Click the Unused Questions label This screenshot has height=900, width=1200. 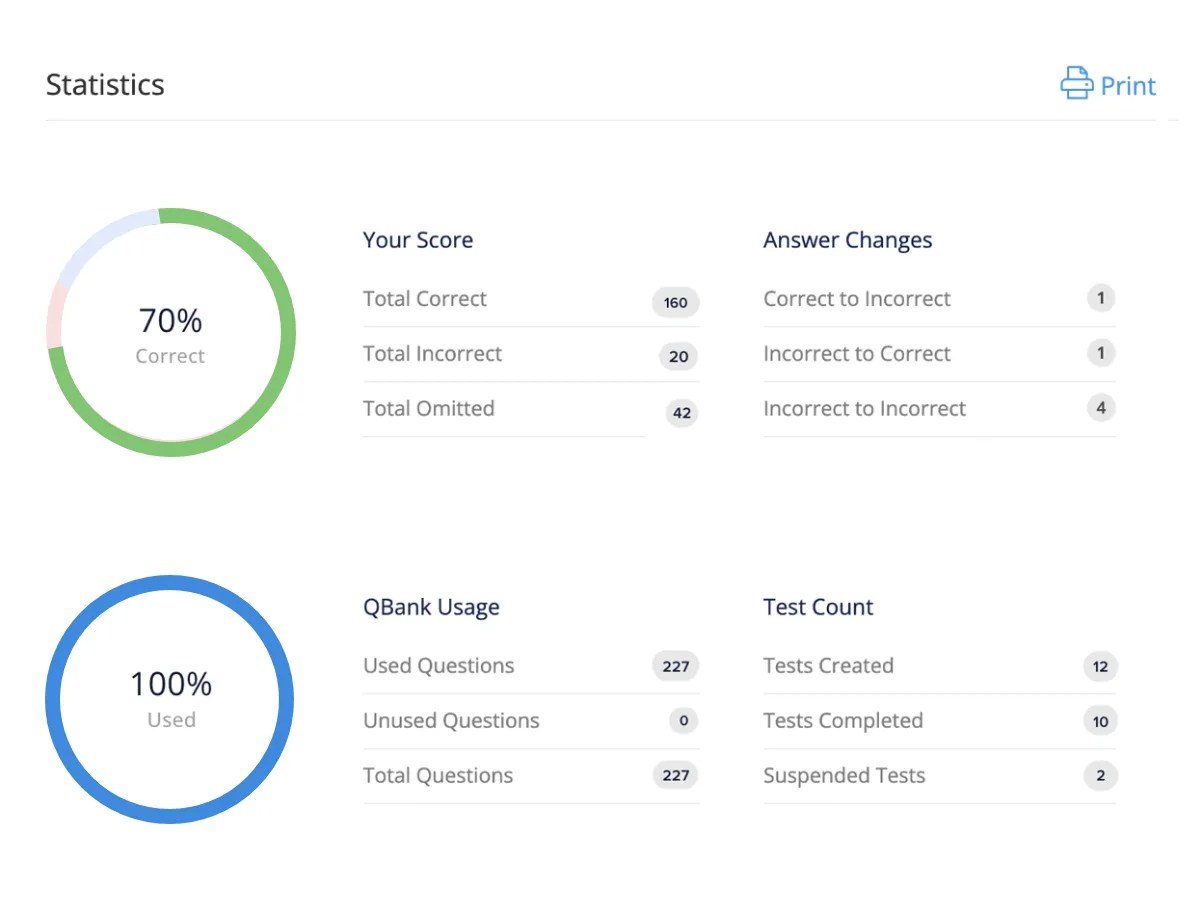point(451,721)
